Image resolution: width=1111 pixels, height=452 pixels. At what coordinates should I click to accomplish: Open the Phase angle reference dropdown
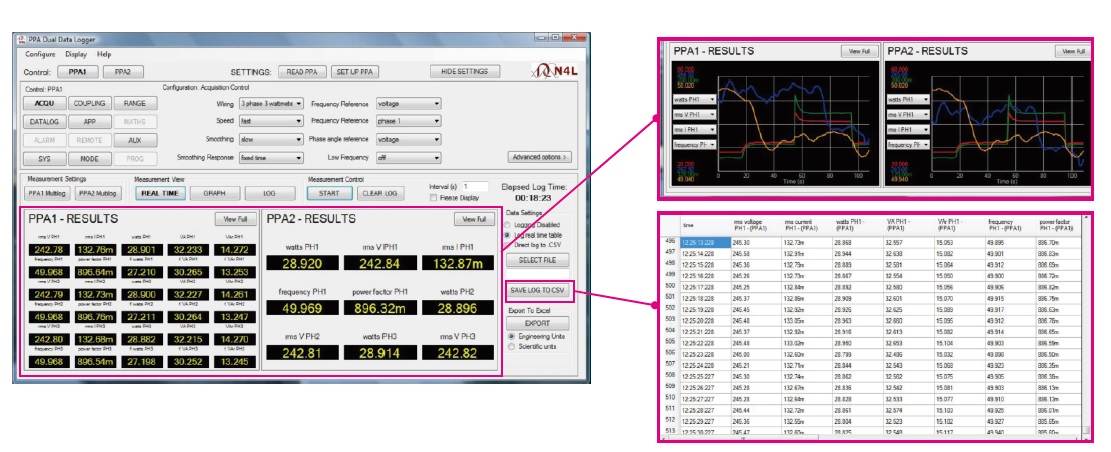pos(409,139)
